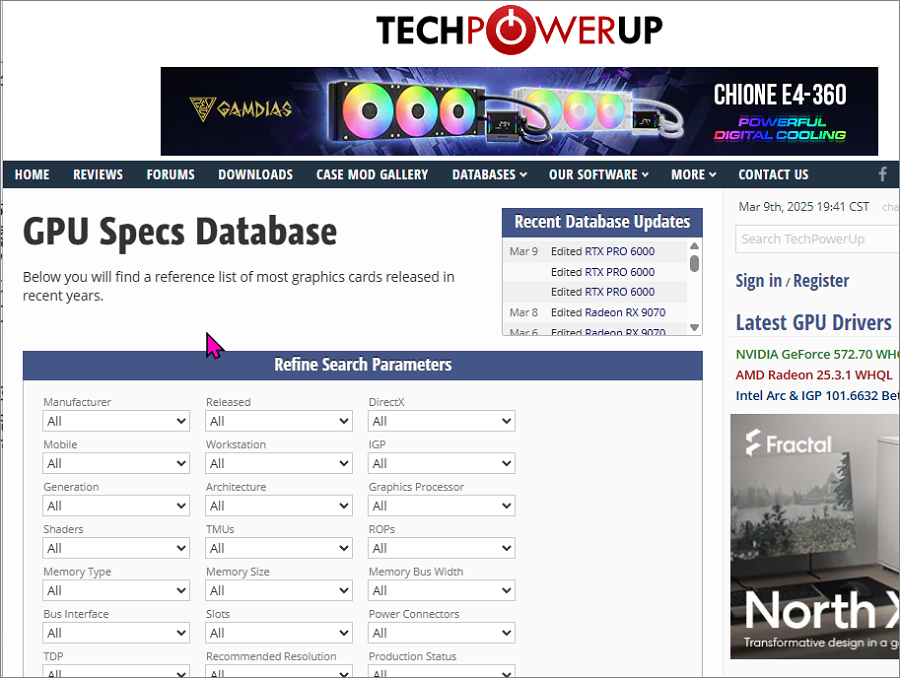
Task: Open the Latest GPU Drivers heading link
Action: pyautogui.click(x=813, y=323)
